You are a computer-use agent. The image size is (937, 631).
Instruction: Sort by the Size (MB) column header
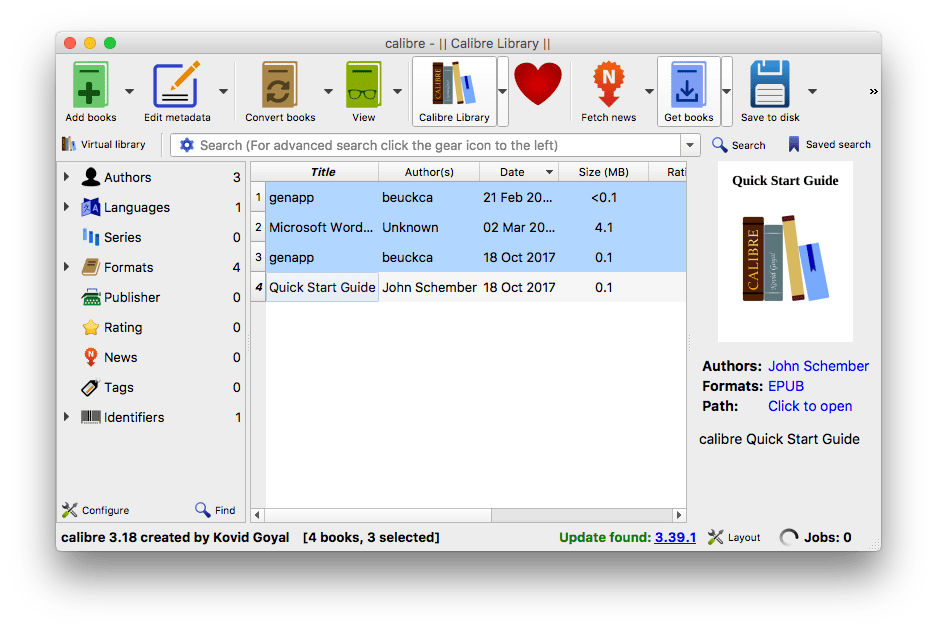[x=604, y=172]
